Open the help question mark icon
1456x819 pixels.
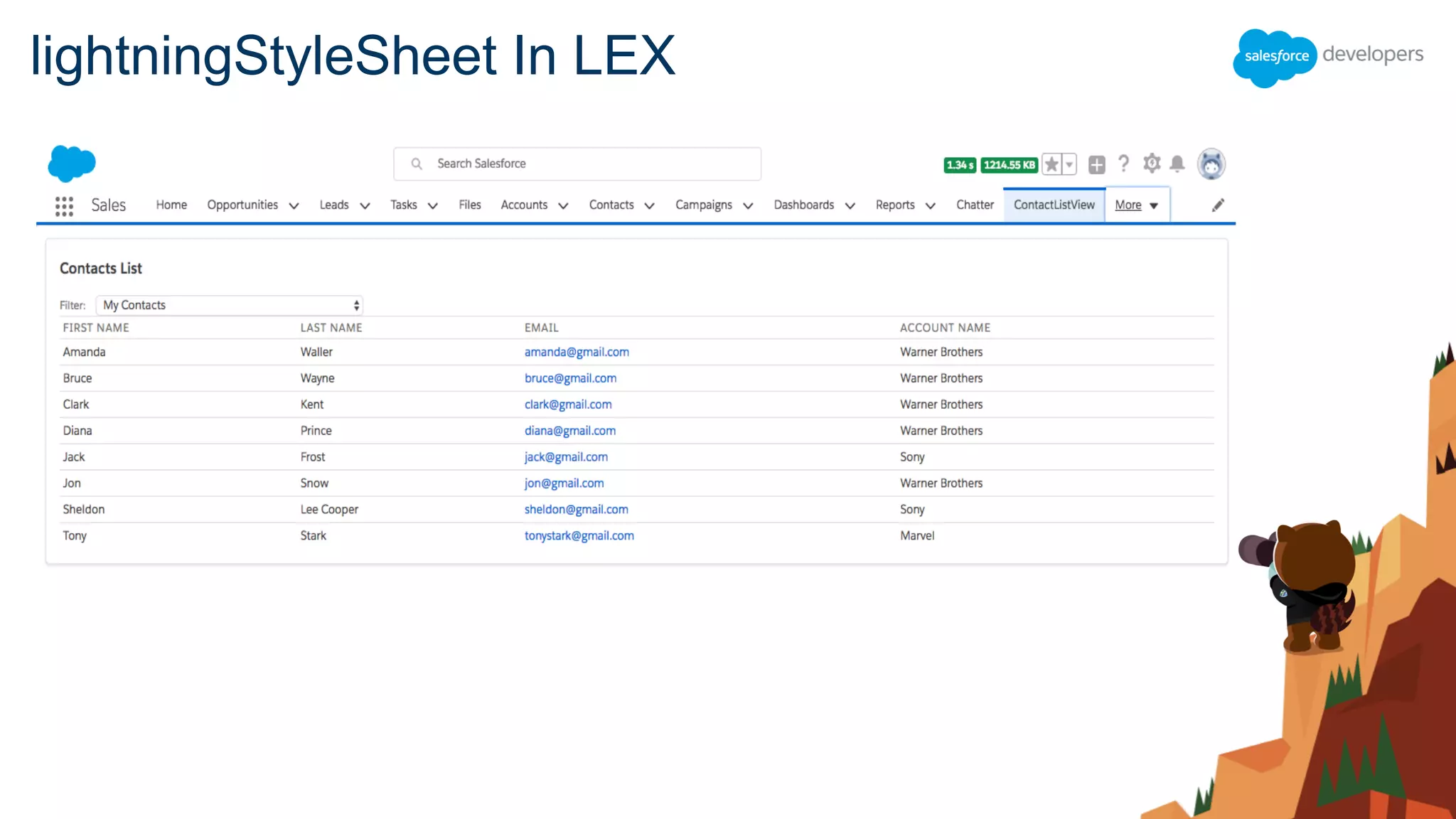pos(1123,164)
